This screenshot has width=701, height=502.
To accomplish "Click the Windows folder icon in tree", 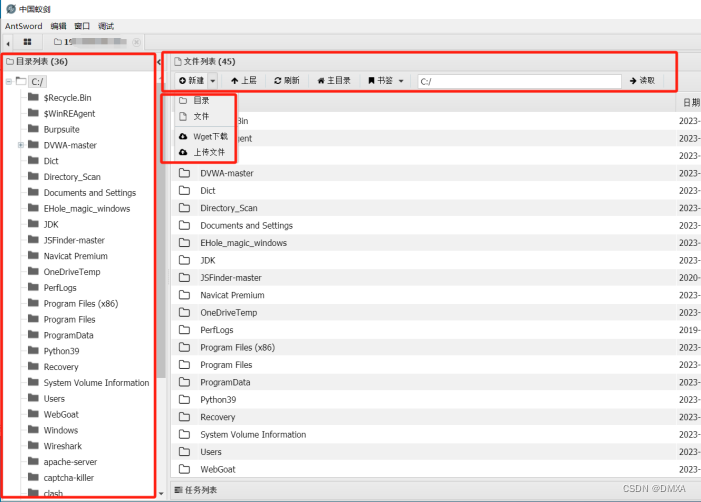I will point(33,430).
